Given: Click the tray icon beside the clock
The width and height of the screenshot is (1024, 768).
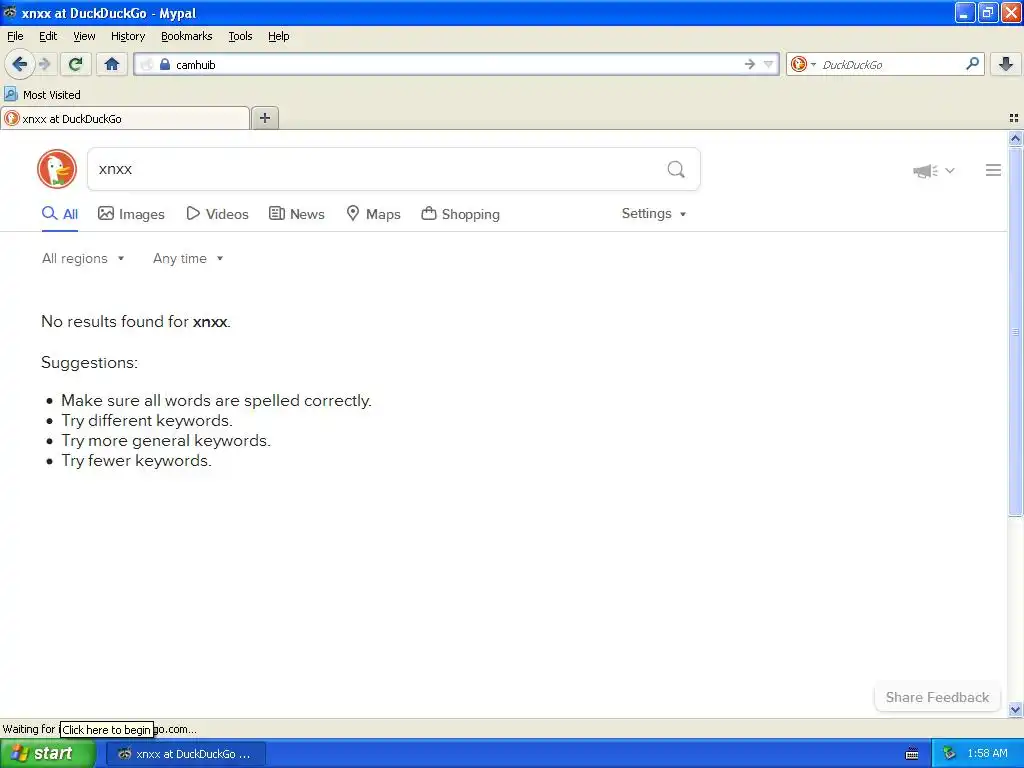Looking at the screenshot, I should (949, 754).
